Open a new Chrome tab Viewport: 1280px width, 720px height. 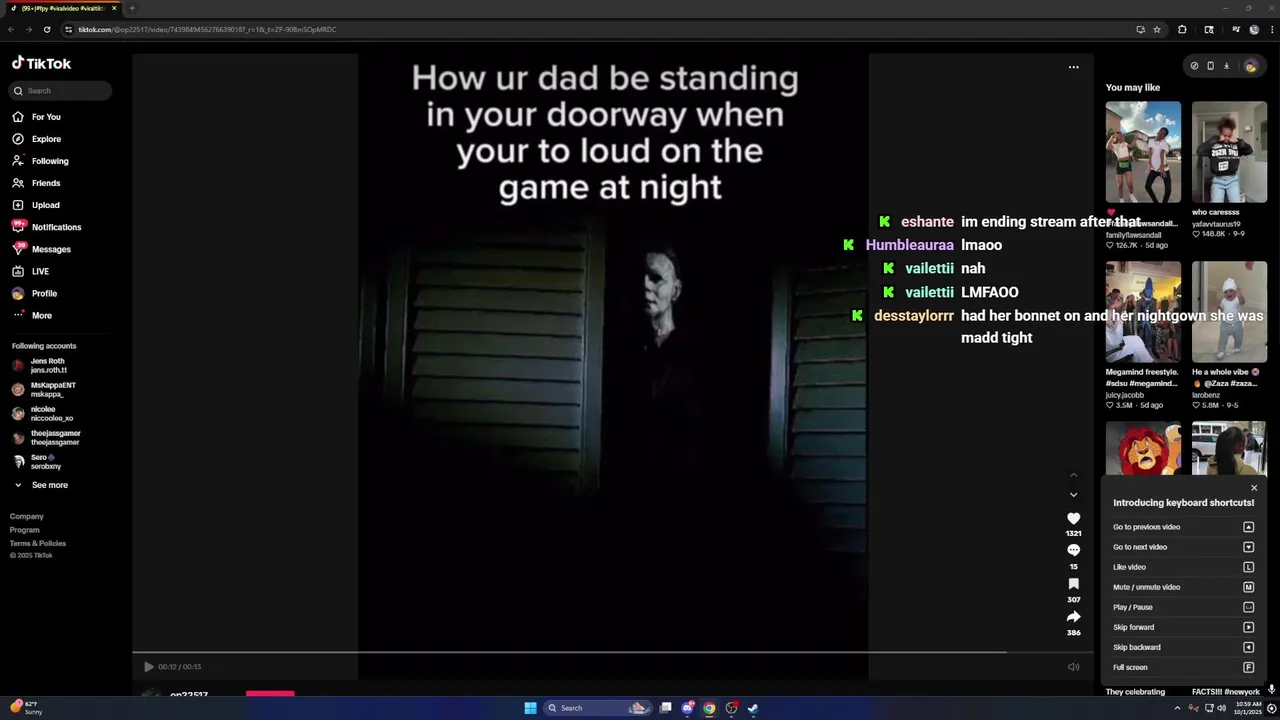point(132,8)
